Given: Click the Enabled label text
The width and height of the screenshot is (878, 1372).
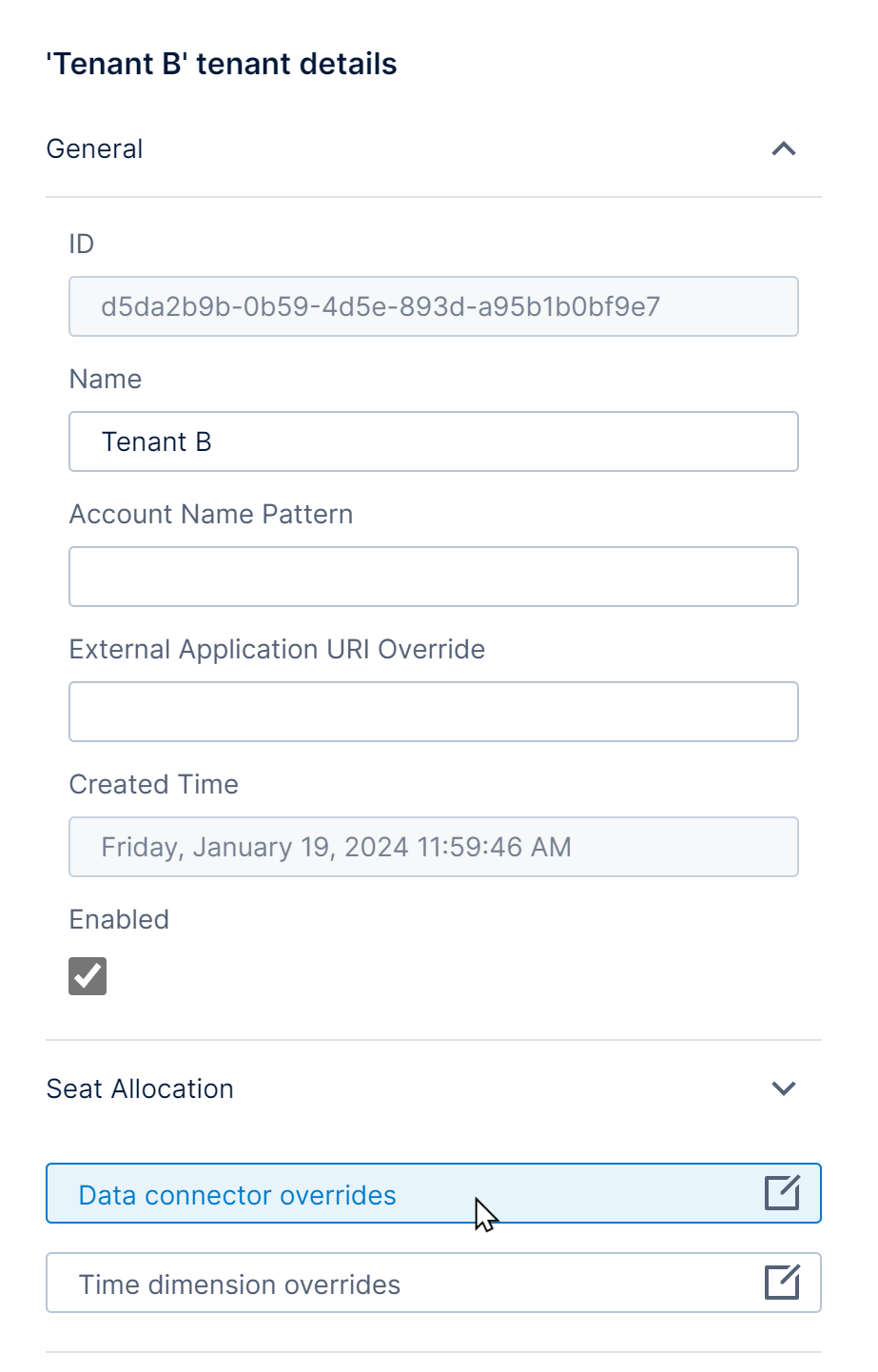Looking at the screenshot, I should (119, 919).
